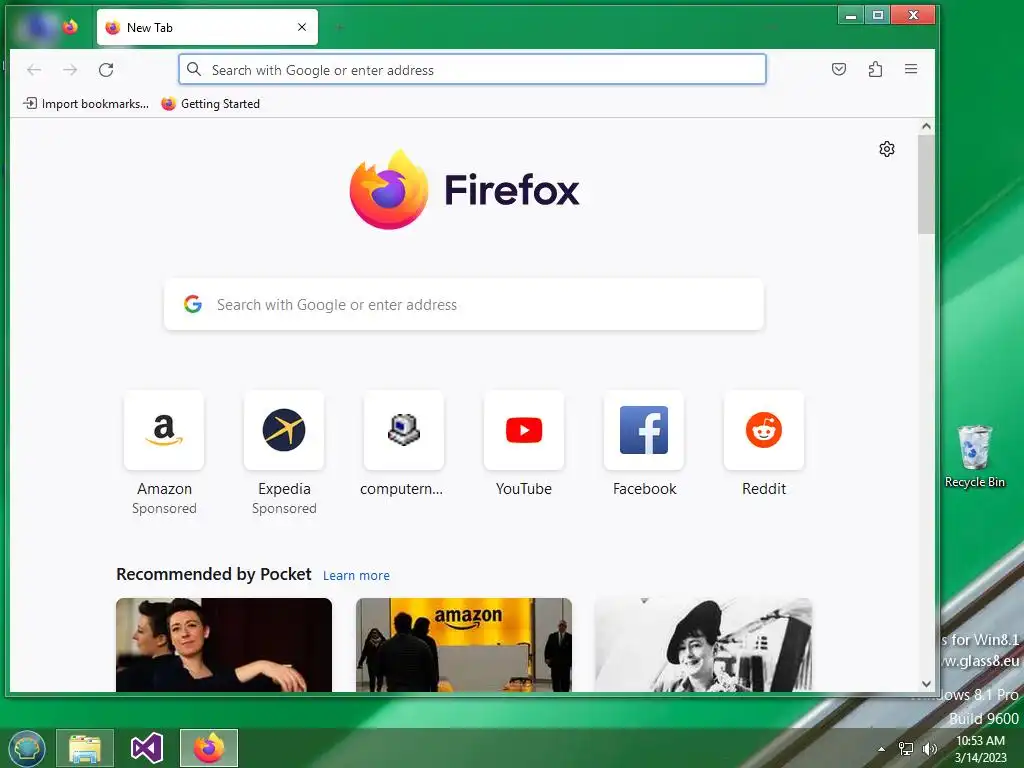The image size is (1024, 768).
Task: Open a new tab with plus button
Action: click(x=339, y=27)
